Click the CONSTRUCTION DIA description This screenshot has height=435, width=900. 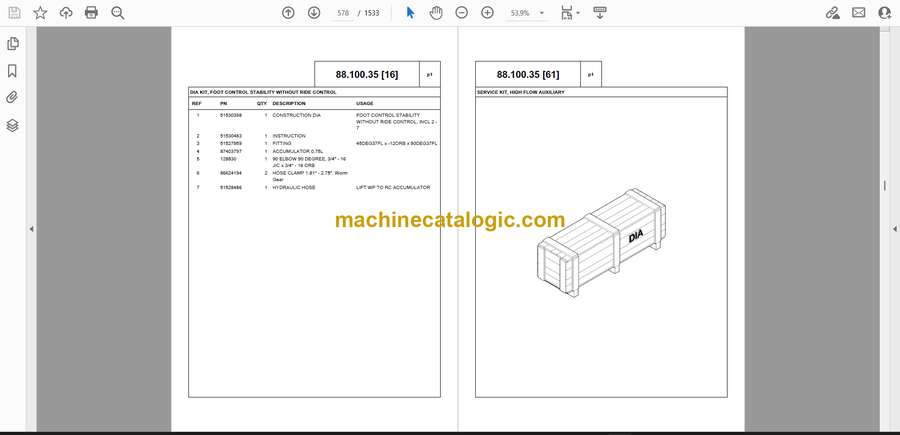pyautogui.click(x=296, y=115)
